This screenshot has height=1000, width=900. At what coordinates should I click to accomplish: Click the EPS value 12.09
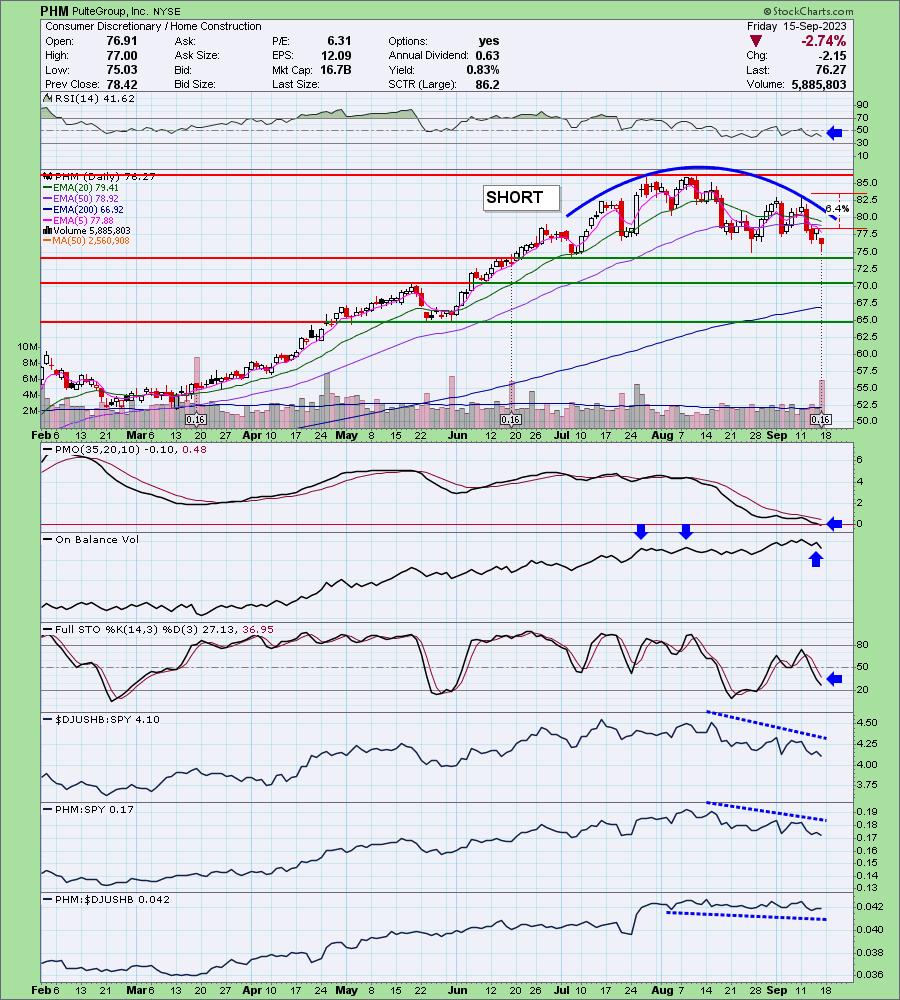pyautogui.click(x=336, y=55)
